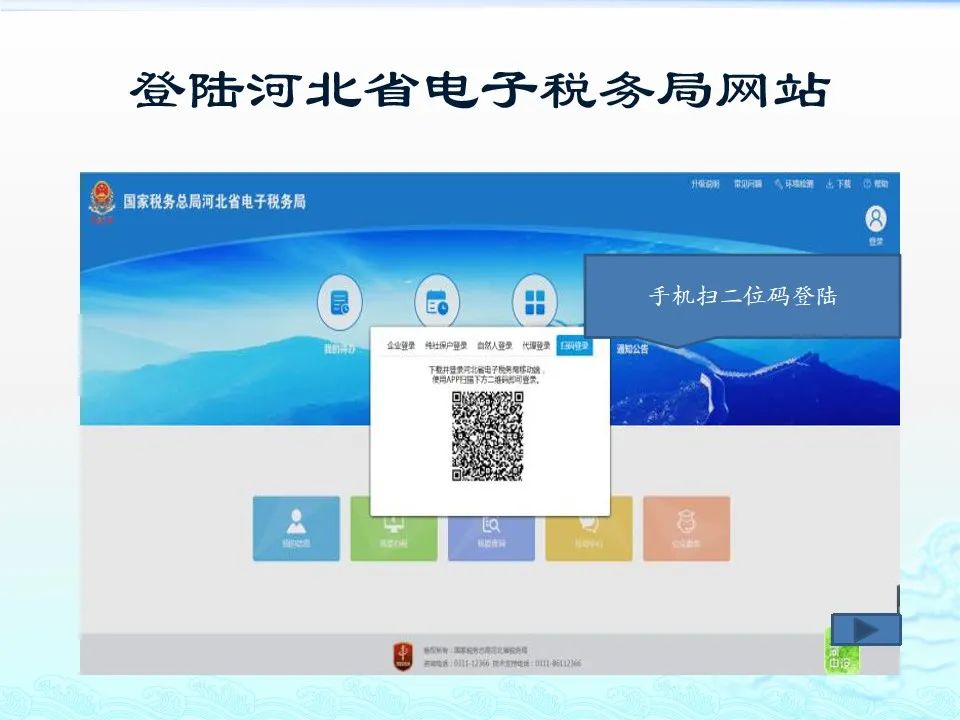Image resolution: width=960 pixels, height=720 pixels.
Task: Click the login QR code image
Action: (488, 437)
